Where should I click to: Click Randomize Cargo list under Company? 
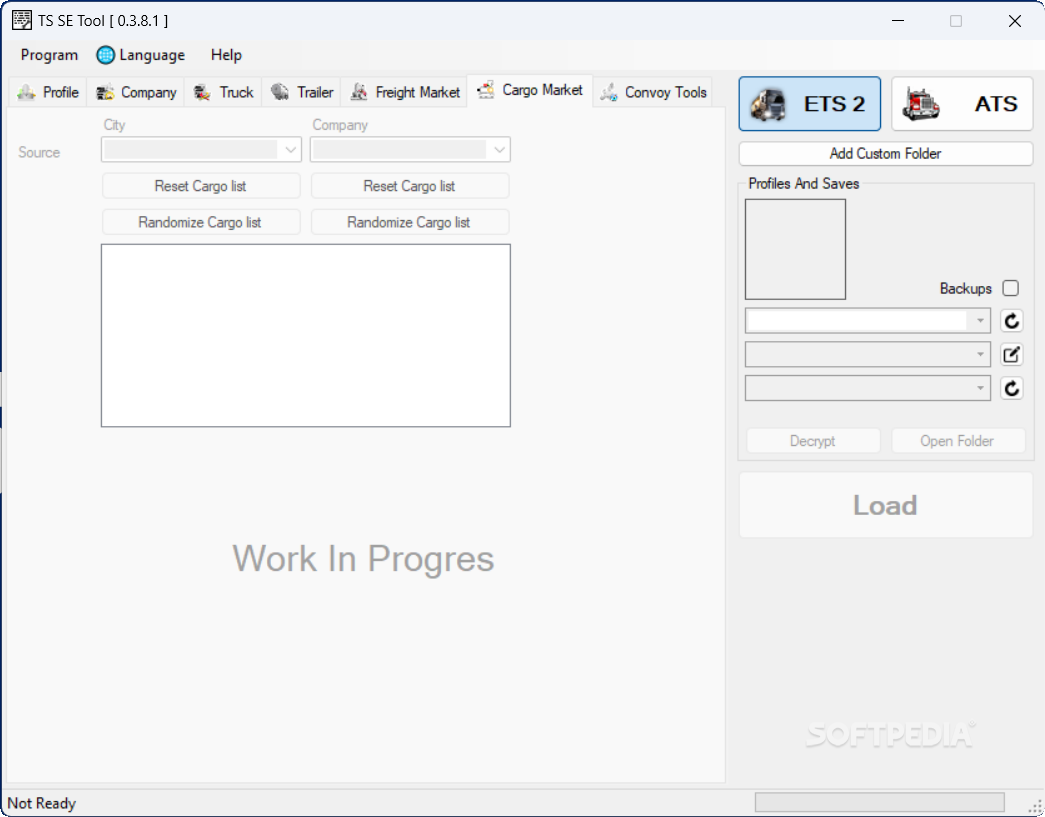pos(409,222)
